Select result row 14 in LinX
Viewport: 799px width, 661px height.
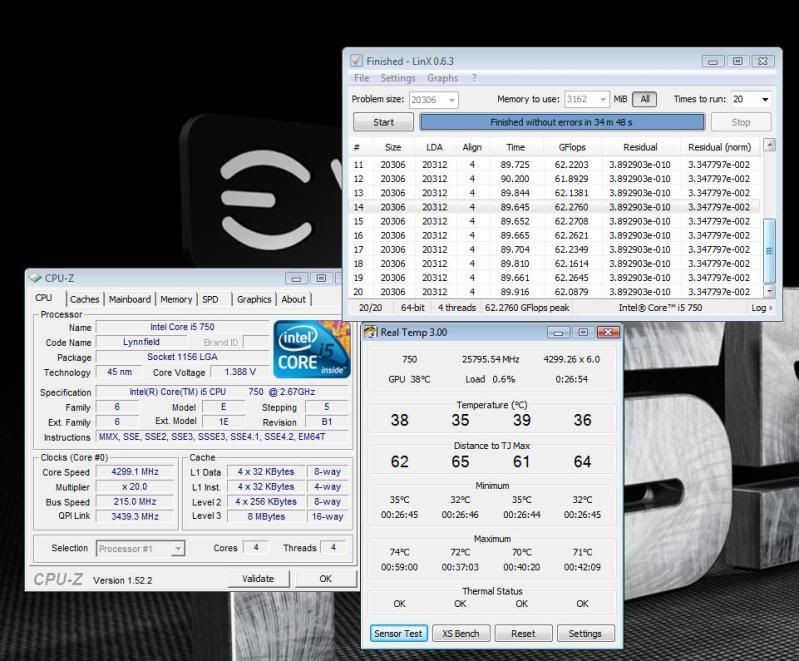554,207
